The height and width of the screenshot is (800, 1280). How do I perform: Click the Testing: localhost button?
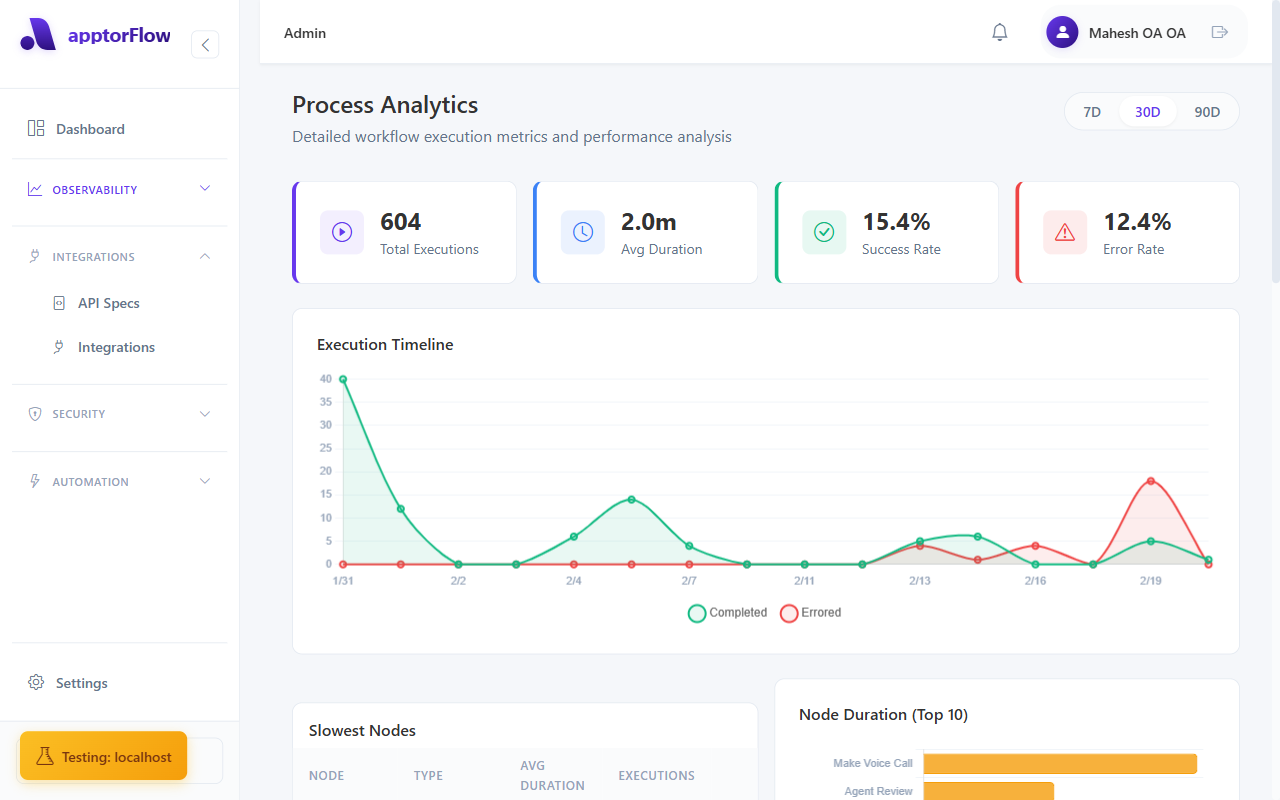103,757
